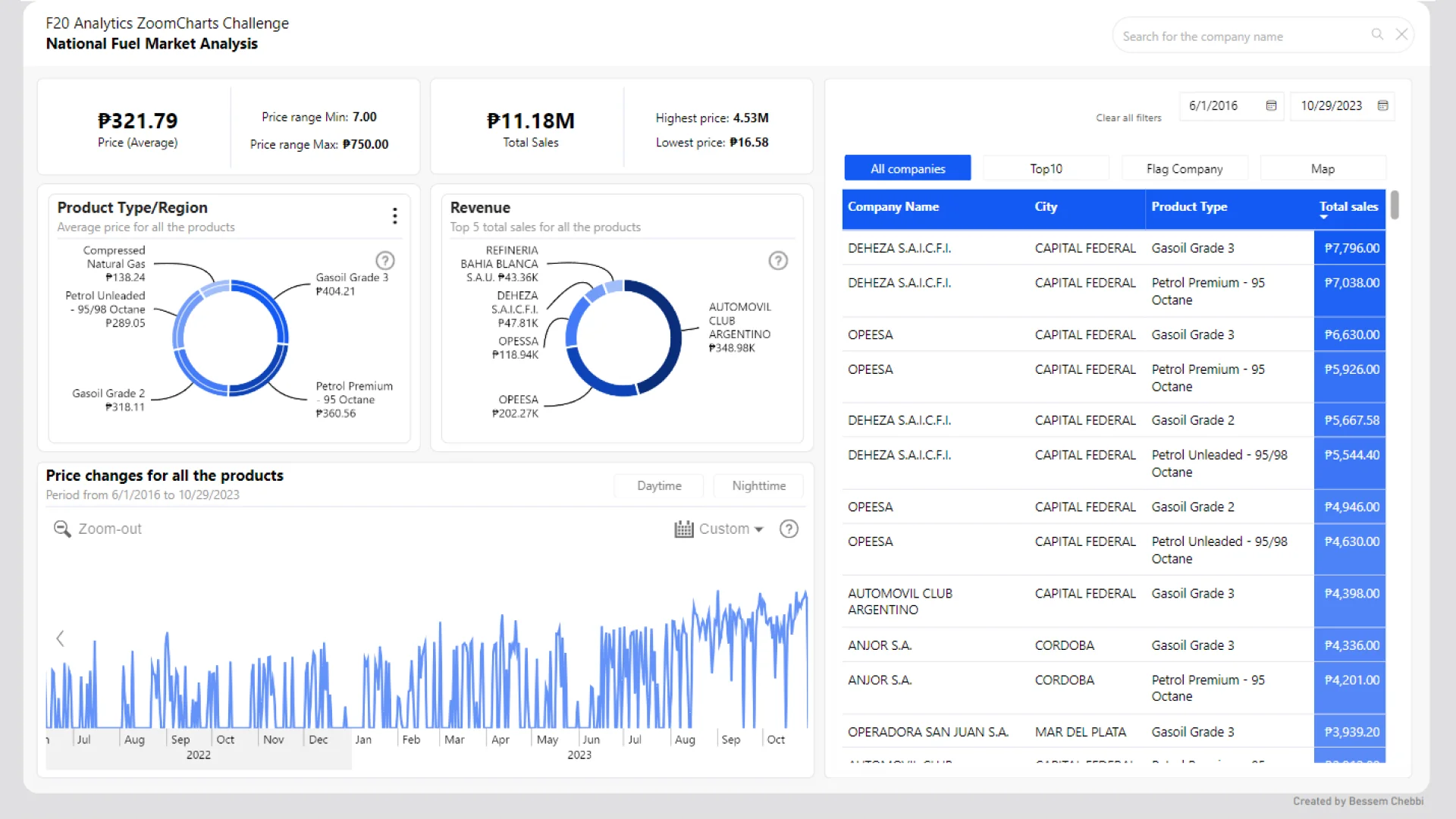Click the calendar icon beside Custom
The height and width of the screenshot is (819, 1456).
(x=684, y=529)
